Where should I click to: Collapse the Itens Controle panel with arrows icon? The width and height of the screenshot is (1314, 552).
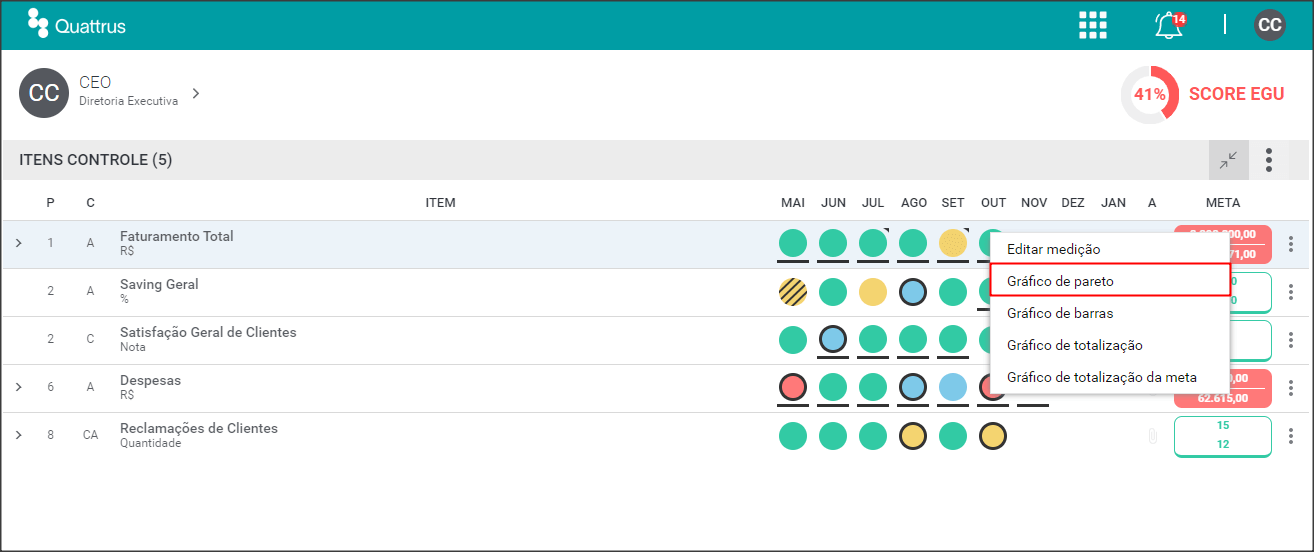(1229, 160)
